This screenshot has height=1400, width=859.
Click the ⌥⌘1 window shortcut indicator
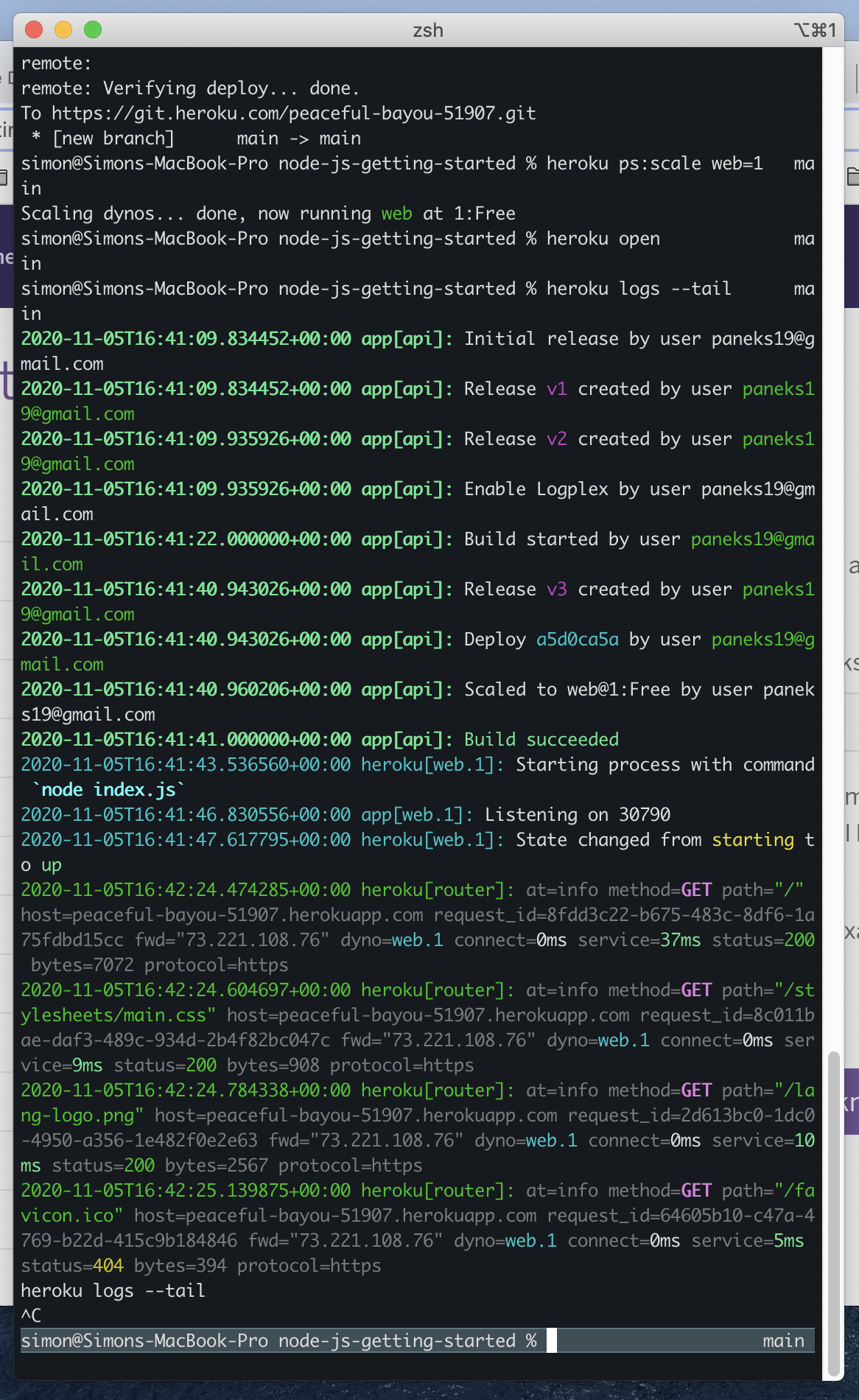click(x=815, y=30)
